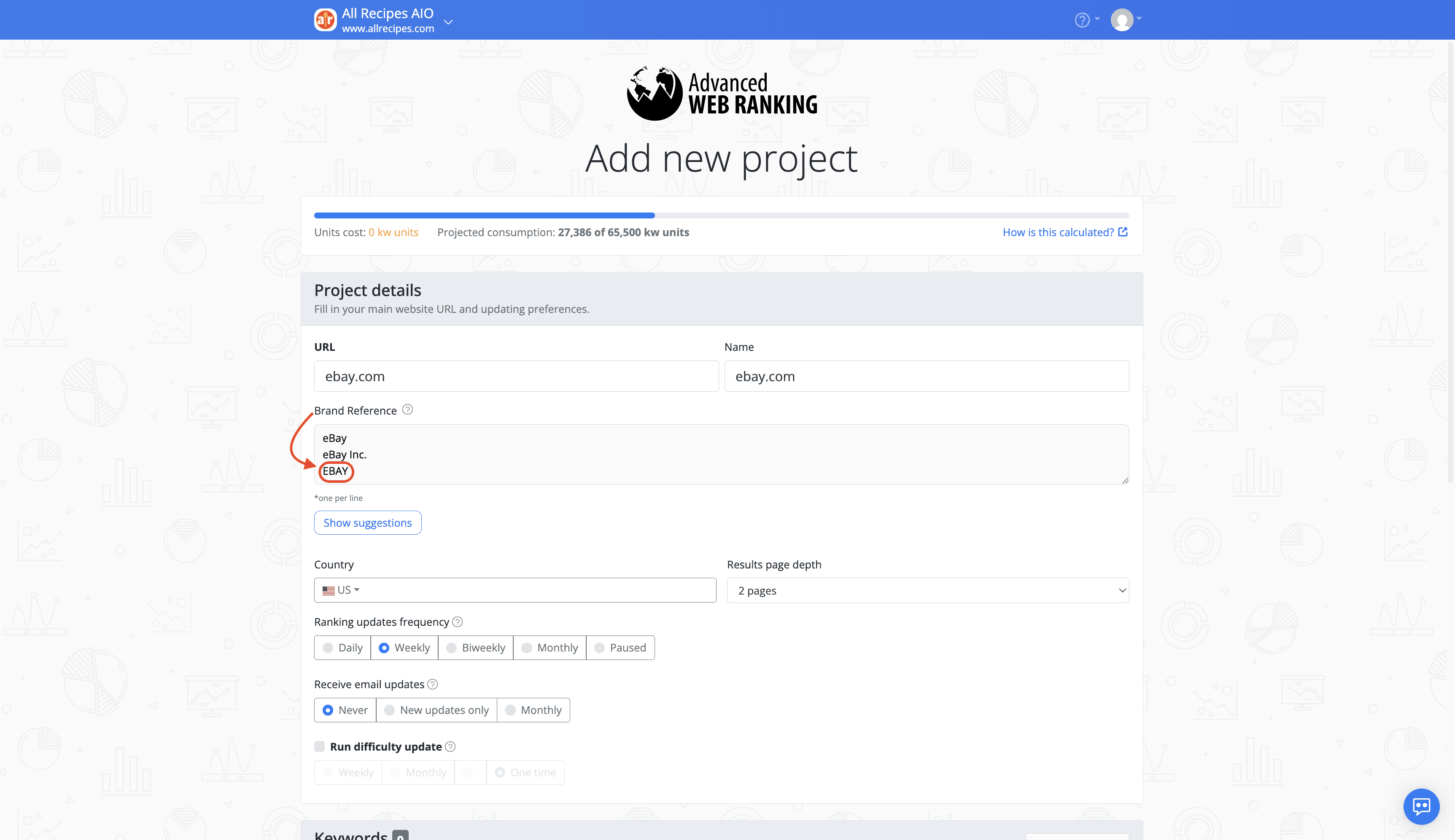Click the Run difficulty update help icon
Viewport: 1455px width, 840px height.
point(450,746)
